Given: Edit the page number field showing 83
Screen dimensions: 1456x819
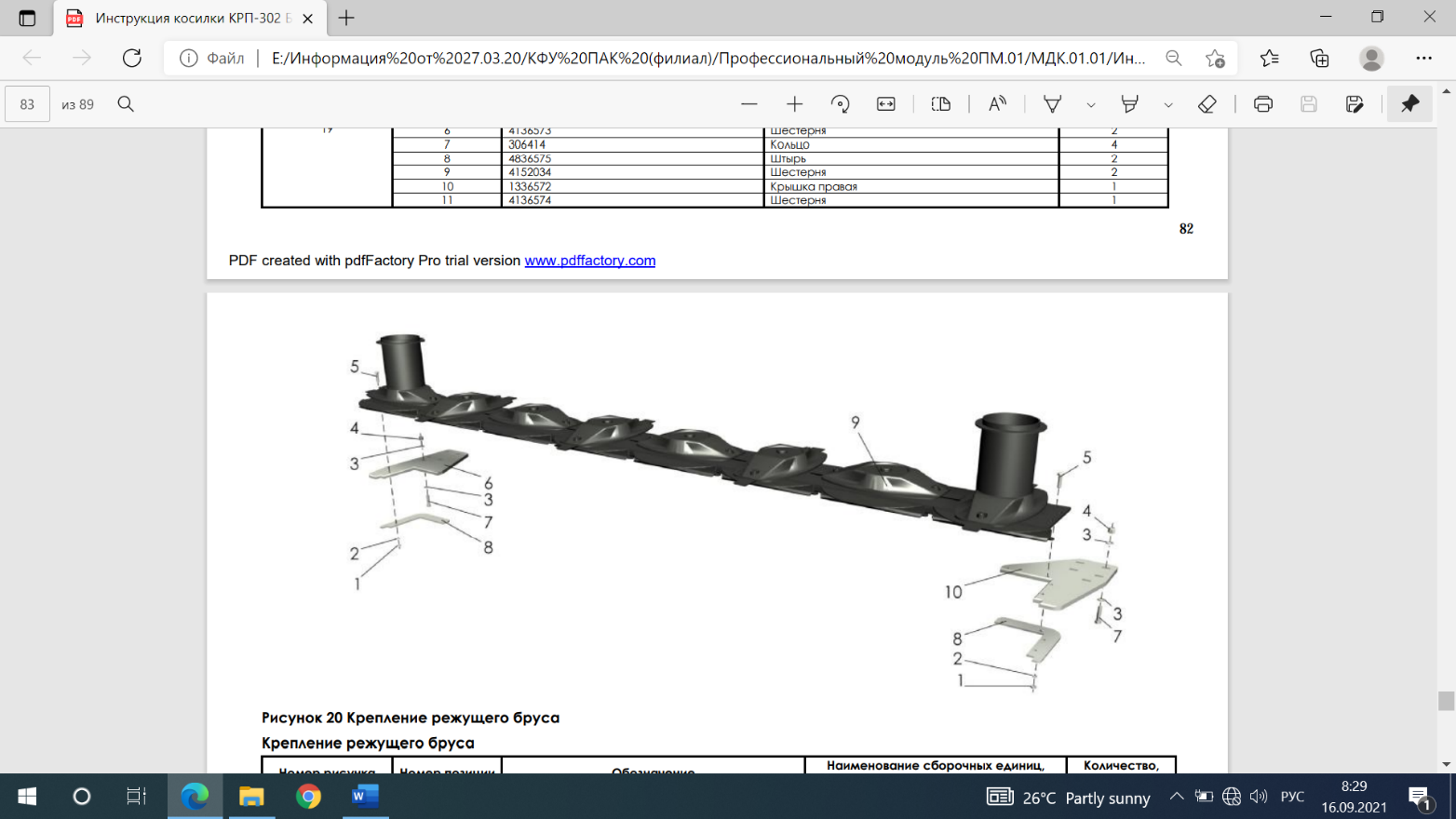Looking at the screenshot, I should point(28,104).
